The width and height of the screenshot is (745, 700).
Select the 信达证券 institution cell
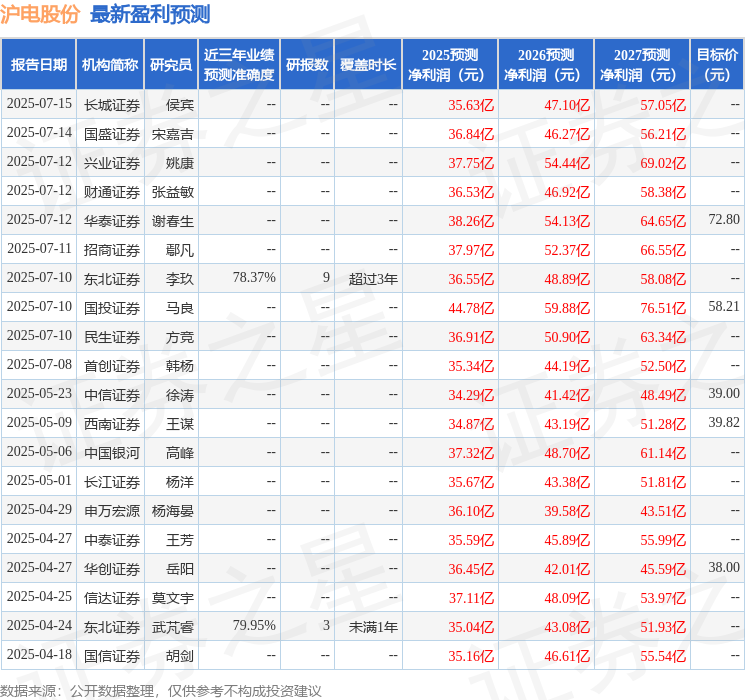click(x=112, y=598)
